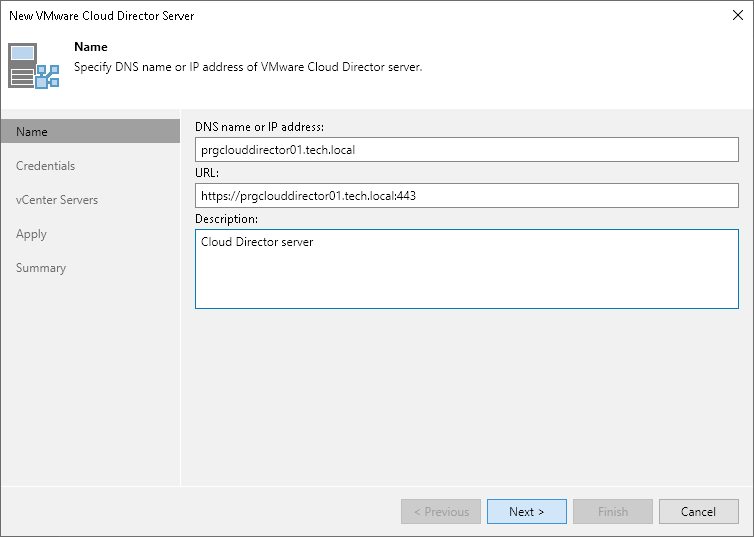Click into the URL input field
The image size is (754, 537).
466,195
